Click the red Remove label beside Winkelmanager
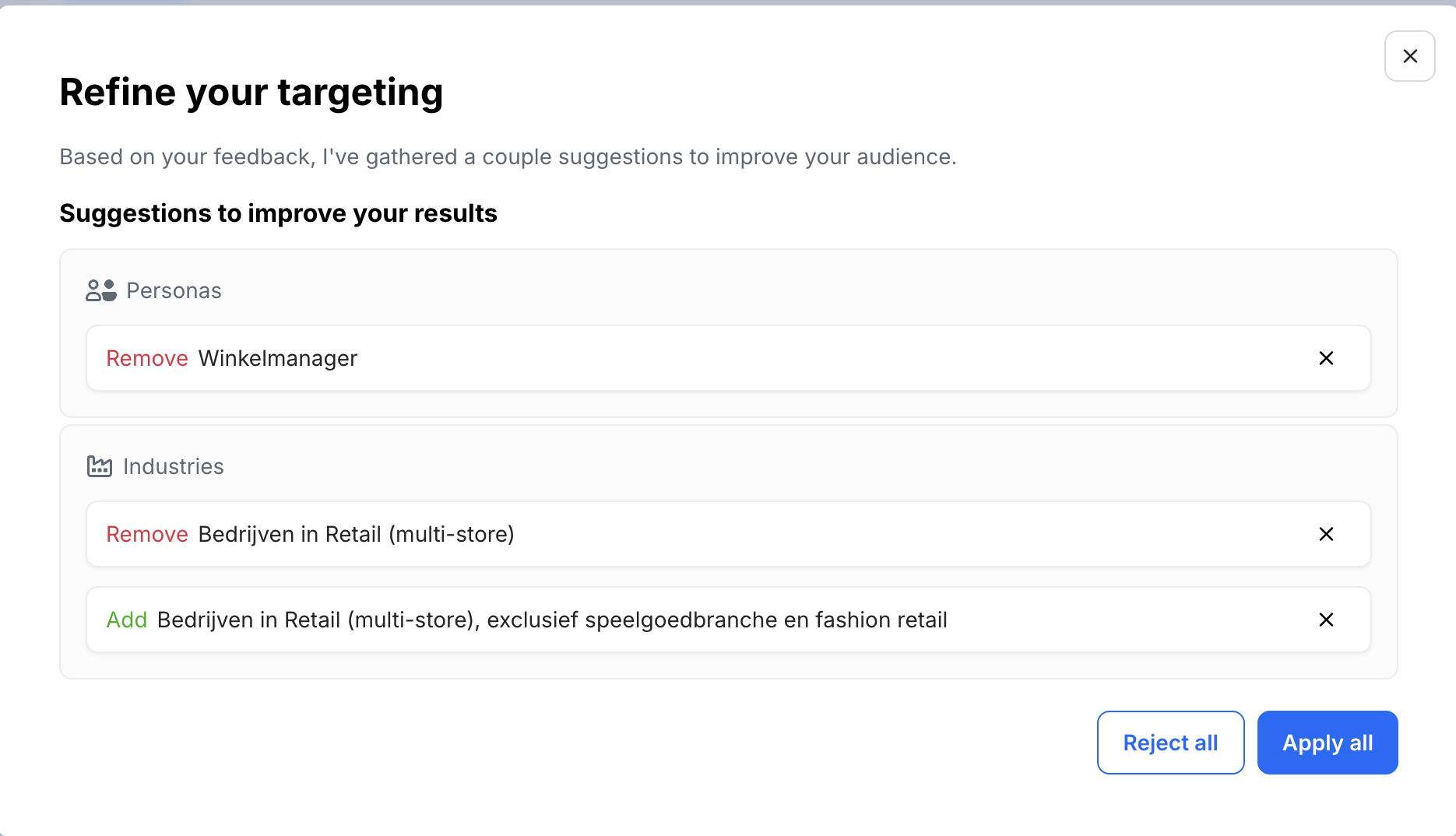The height and width of the screenshot is (836, 1456). click(x=147, y=358)
